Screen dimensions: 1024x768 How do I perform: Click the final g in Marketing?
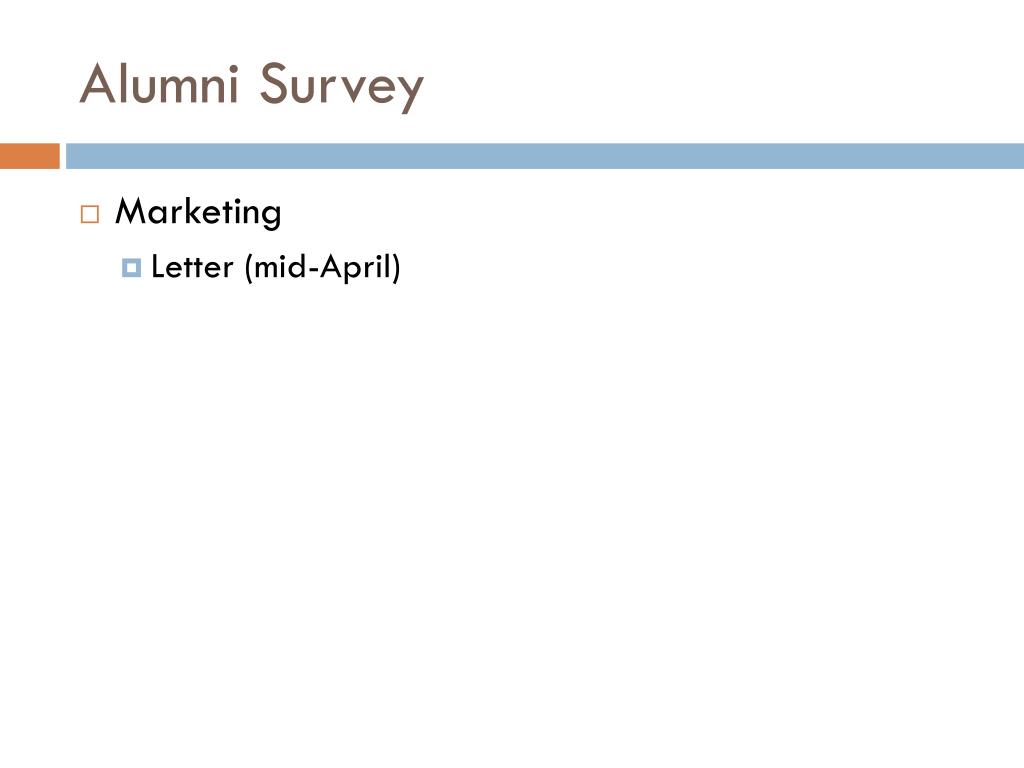[x=272, y=216]
